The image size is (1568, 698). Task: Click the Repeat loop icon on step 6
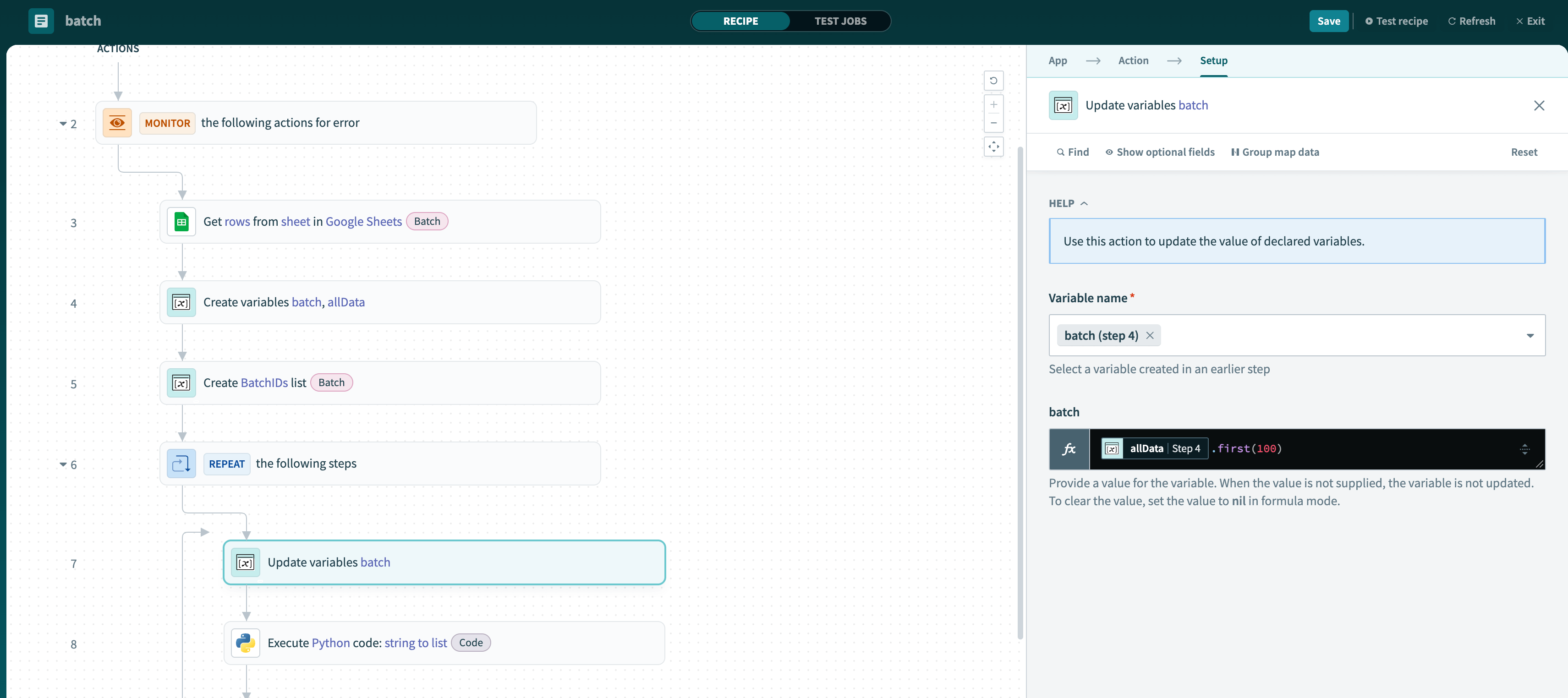(181, 464)
